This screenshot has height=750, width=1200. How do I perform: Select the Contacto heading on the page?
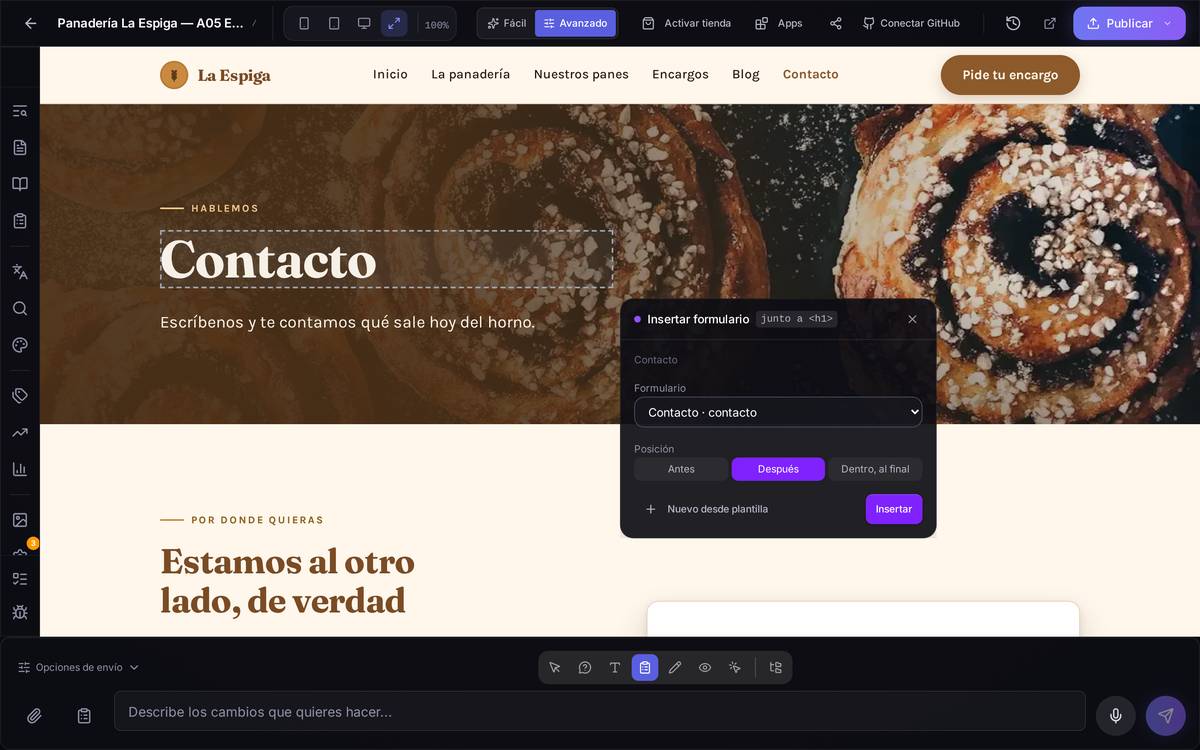coord(386,259)
